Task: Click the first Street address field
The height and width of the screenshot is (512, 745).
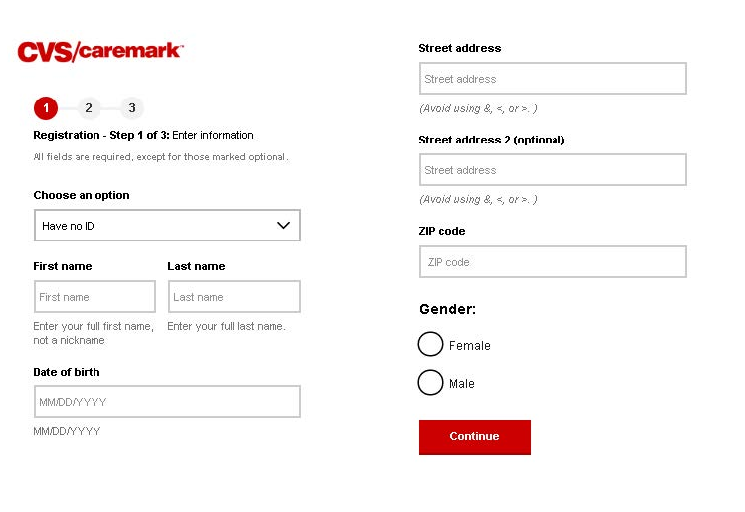Action: click(x=552, y=79)
